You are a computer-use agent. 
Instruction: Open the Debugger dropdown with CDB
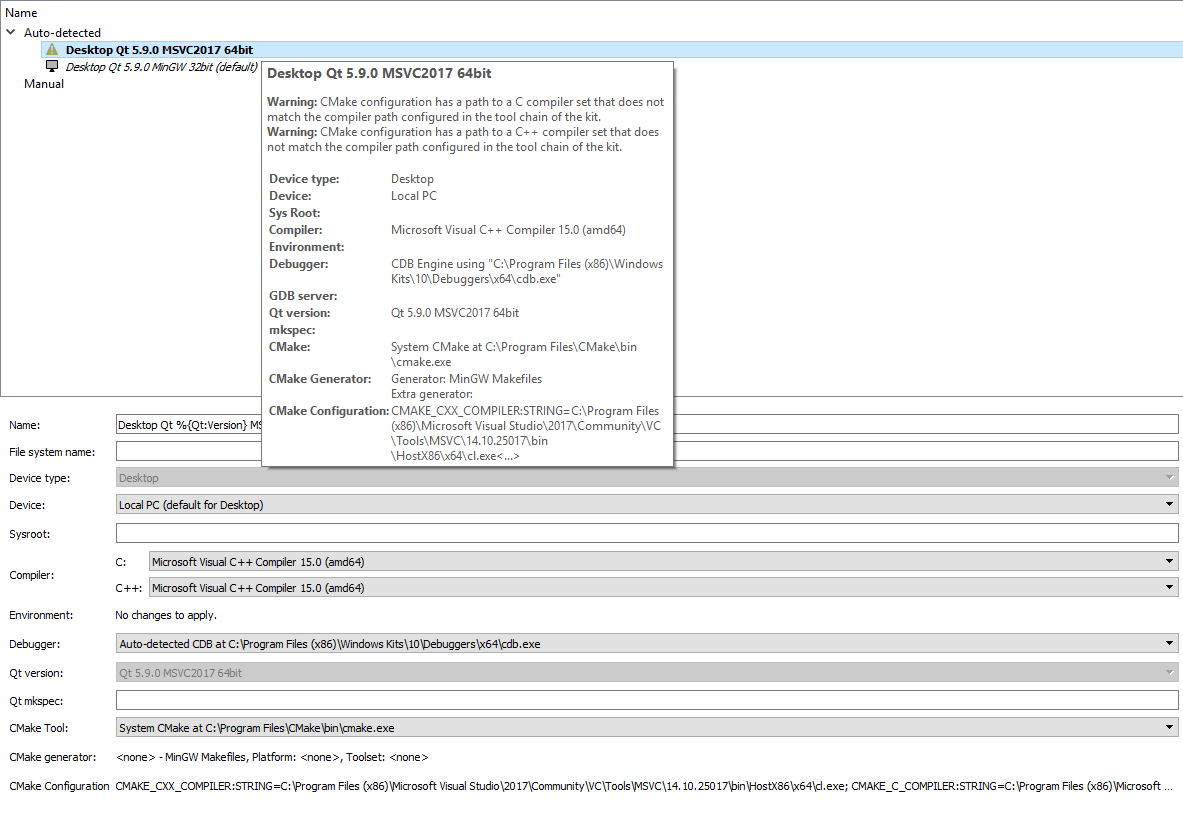647,644
